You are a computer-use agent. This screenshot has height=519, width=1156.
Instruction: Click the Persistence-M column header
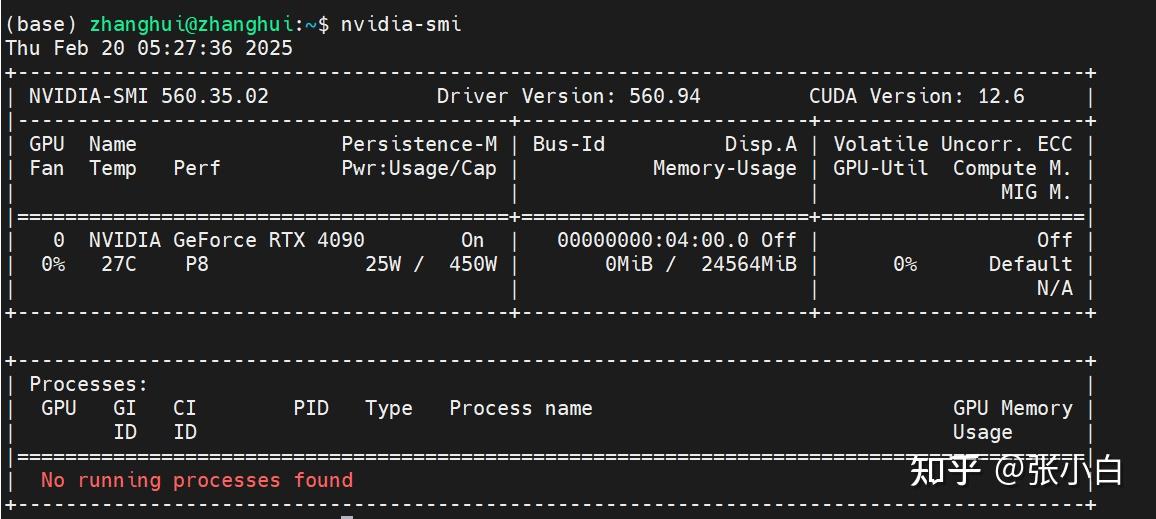419,144
